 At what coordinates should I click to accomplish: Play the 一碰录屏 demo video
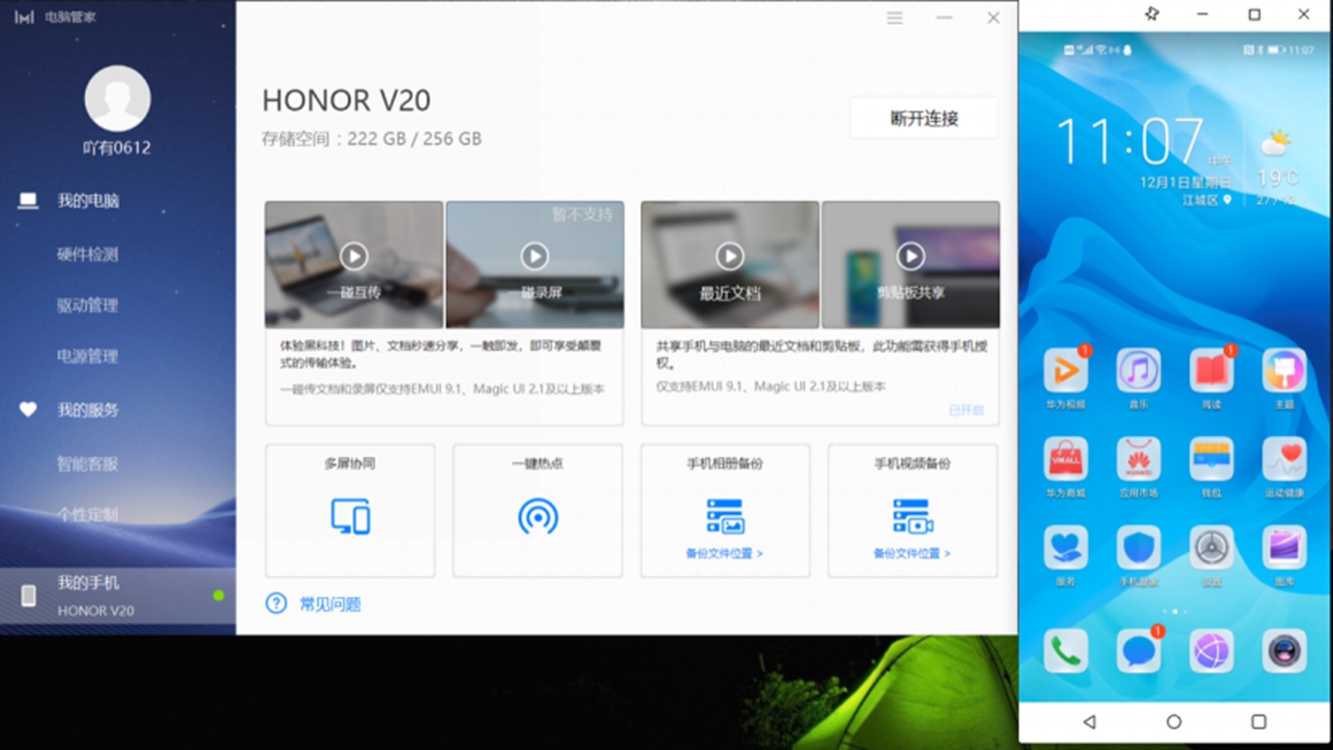point(535,256)
